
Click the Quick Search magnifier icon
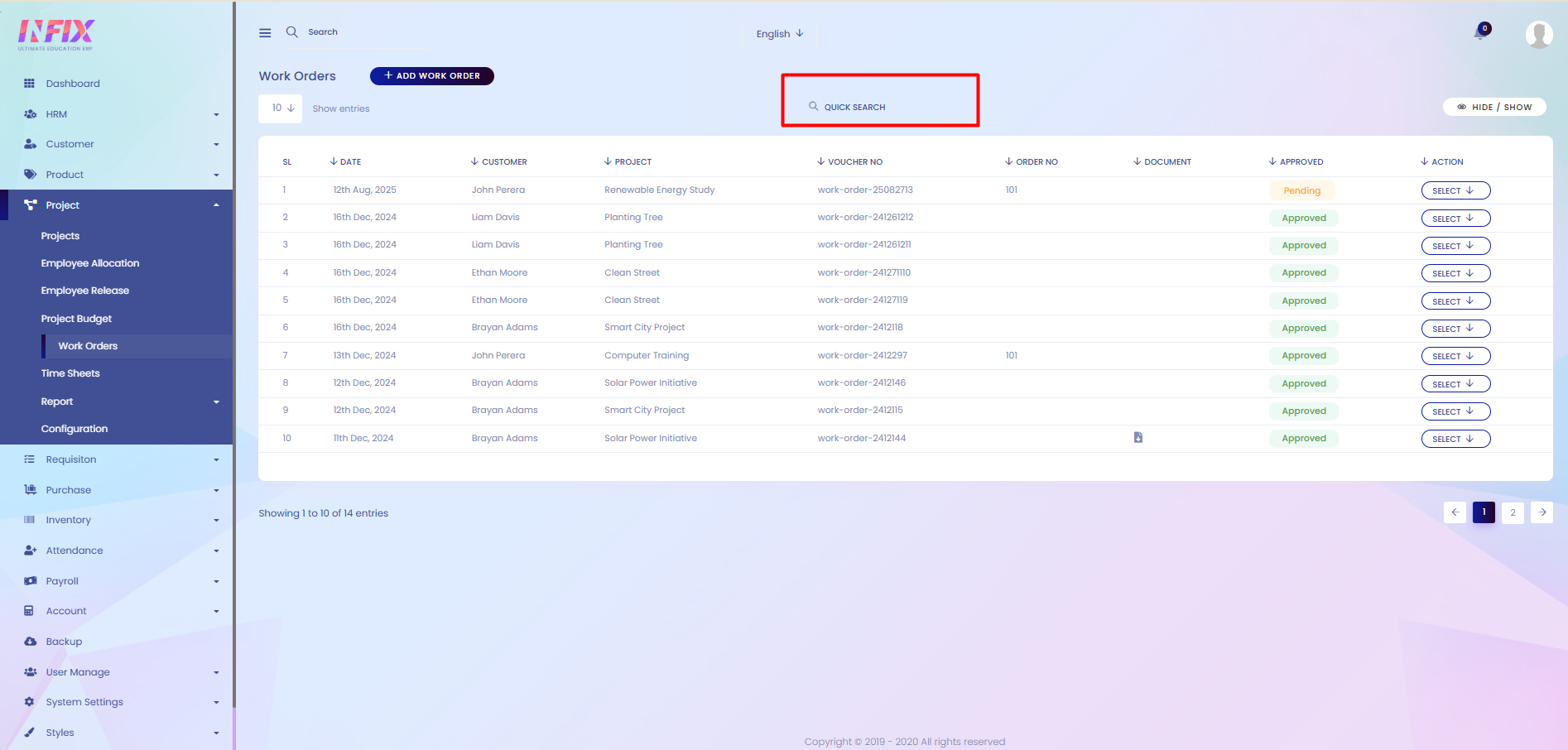814,106
